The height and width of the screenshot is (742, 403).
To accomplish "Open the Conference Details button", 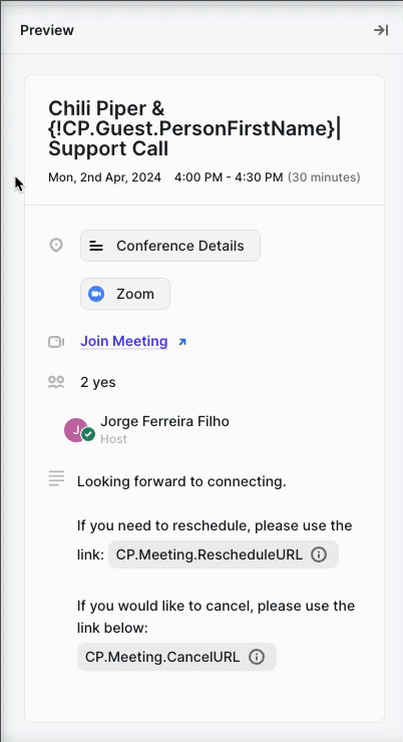I will click(170, 246).
